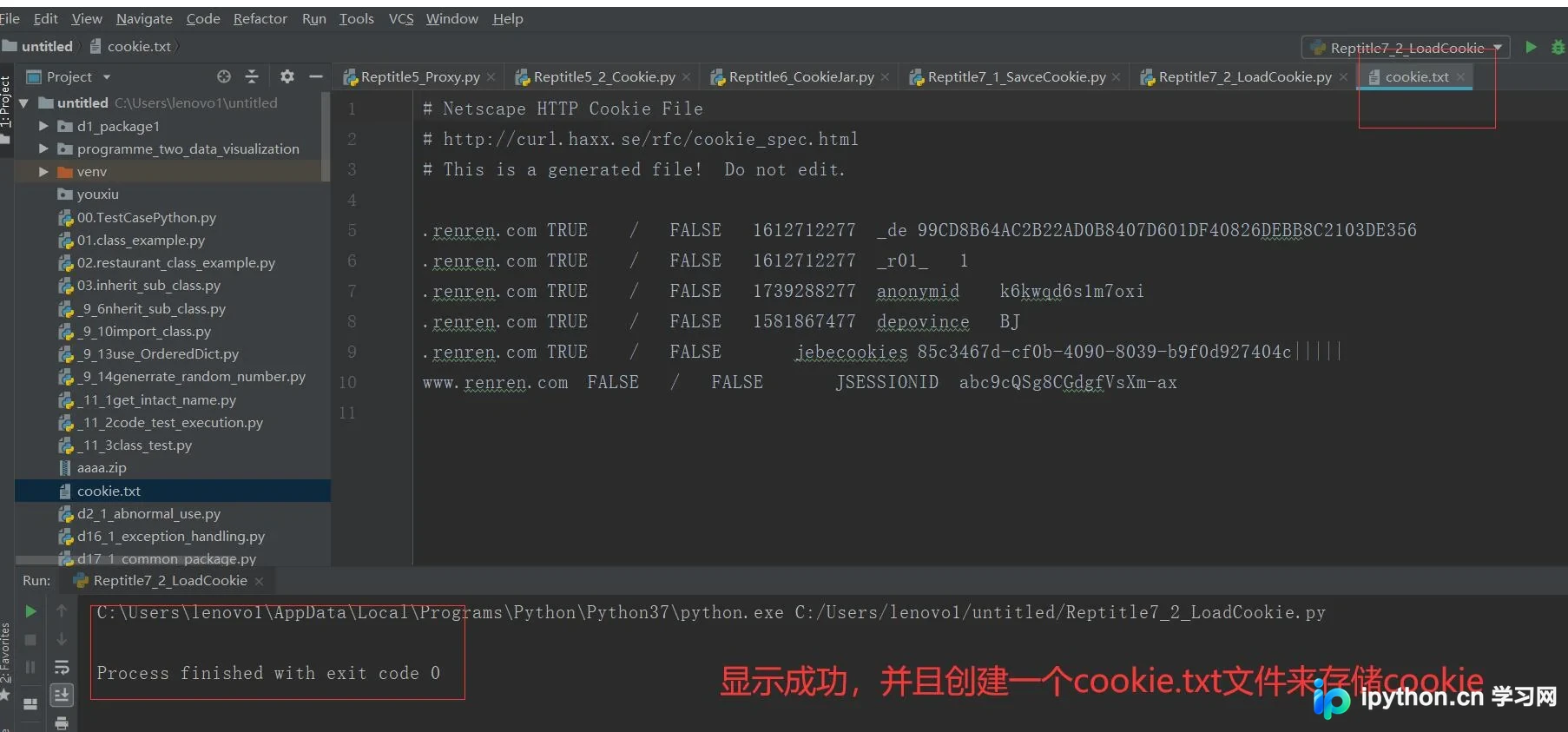The height and width of the screenshot is (732, 1568).
Task: Open the 1: Project side tool window
Action: [x=6, y=102]
